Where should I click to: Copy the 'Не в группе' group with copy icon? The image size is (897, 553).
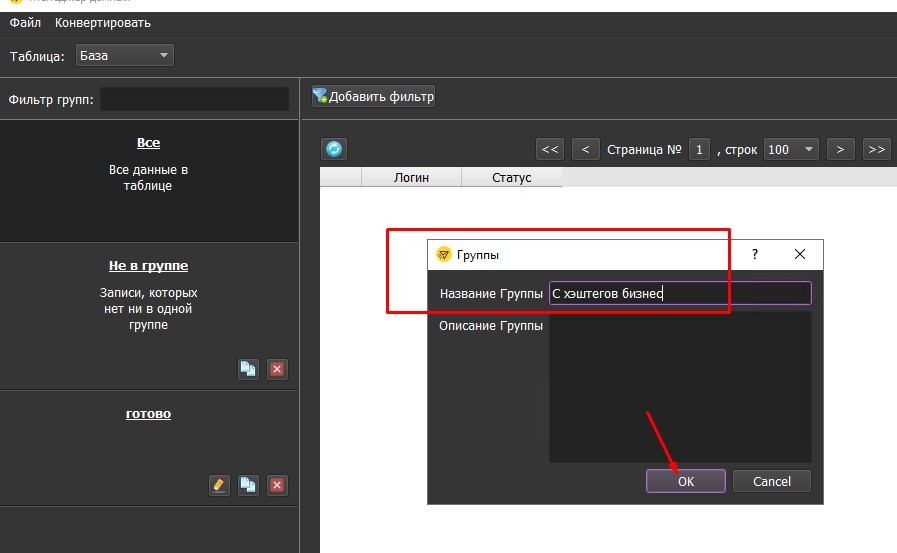(x=248, y=369)
